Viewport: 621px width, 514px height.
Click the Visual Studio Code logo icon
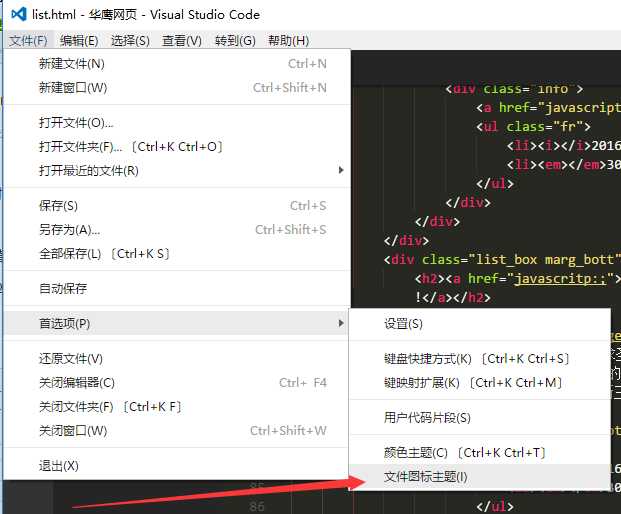[19, 15]
